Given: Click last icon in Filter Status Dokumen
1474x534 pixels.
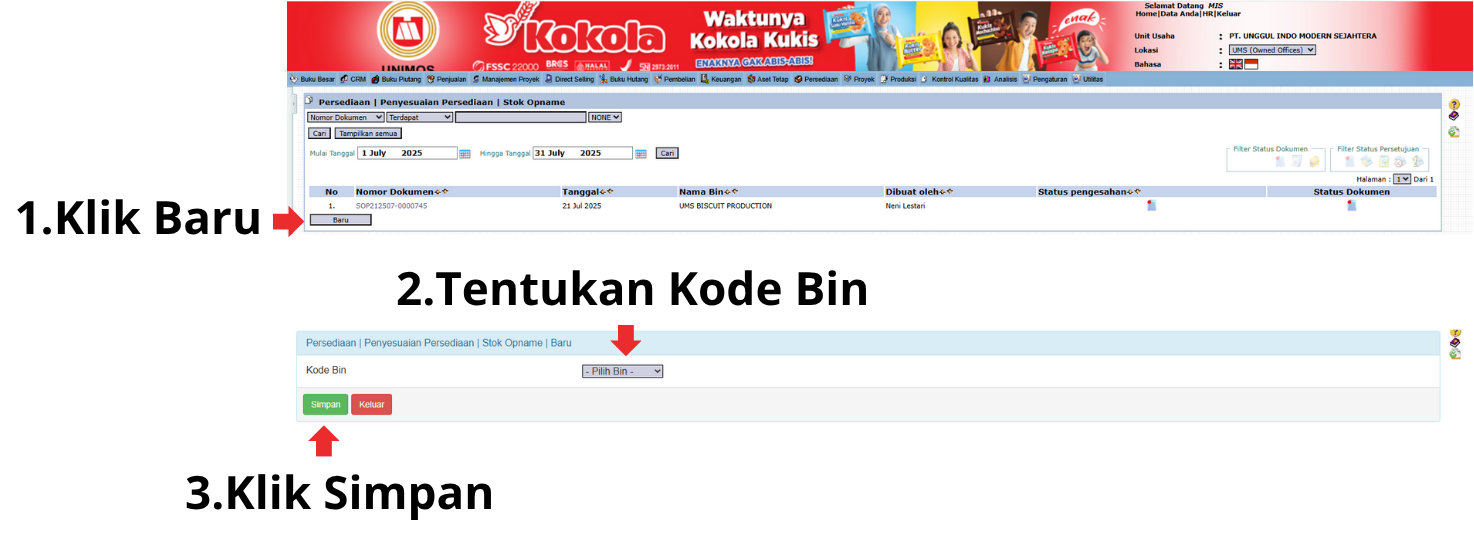Looking at the screenshot, I should [x=1314, y=162].
